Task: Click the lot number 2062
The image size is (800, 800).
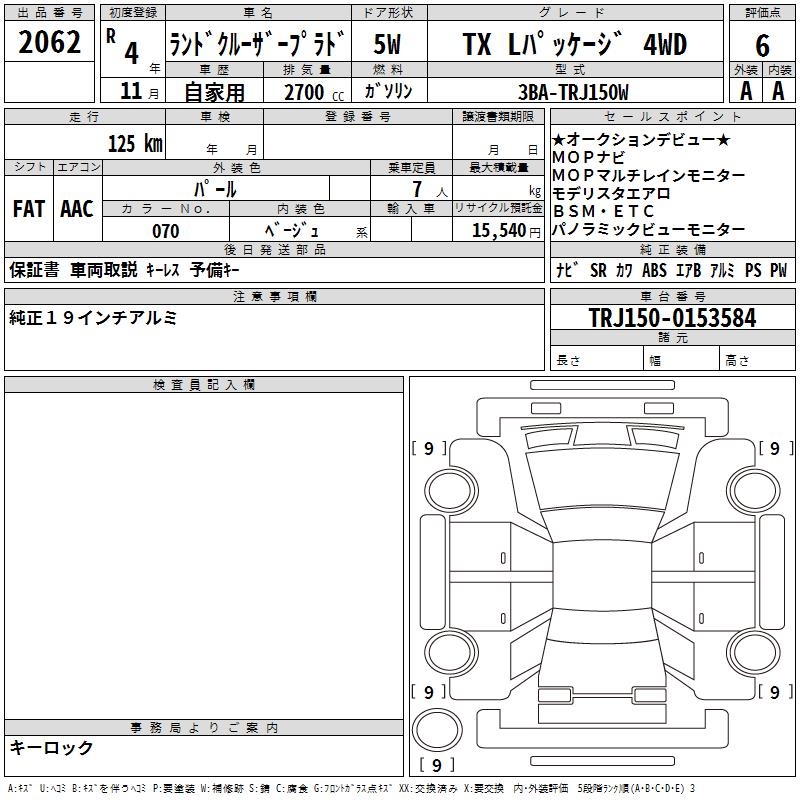Action: click(50, 42)
